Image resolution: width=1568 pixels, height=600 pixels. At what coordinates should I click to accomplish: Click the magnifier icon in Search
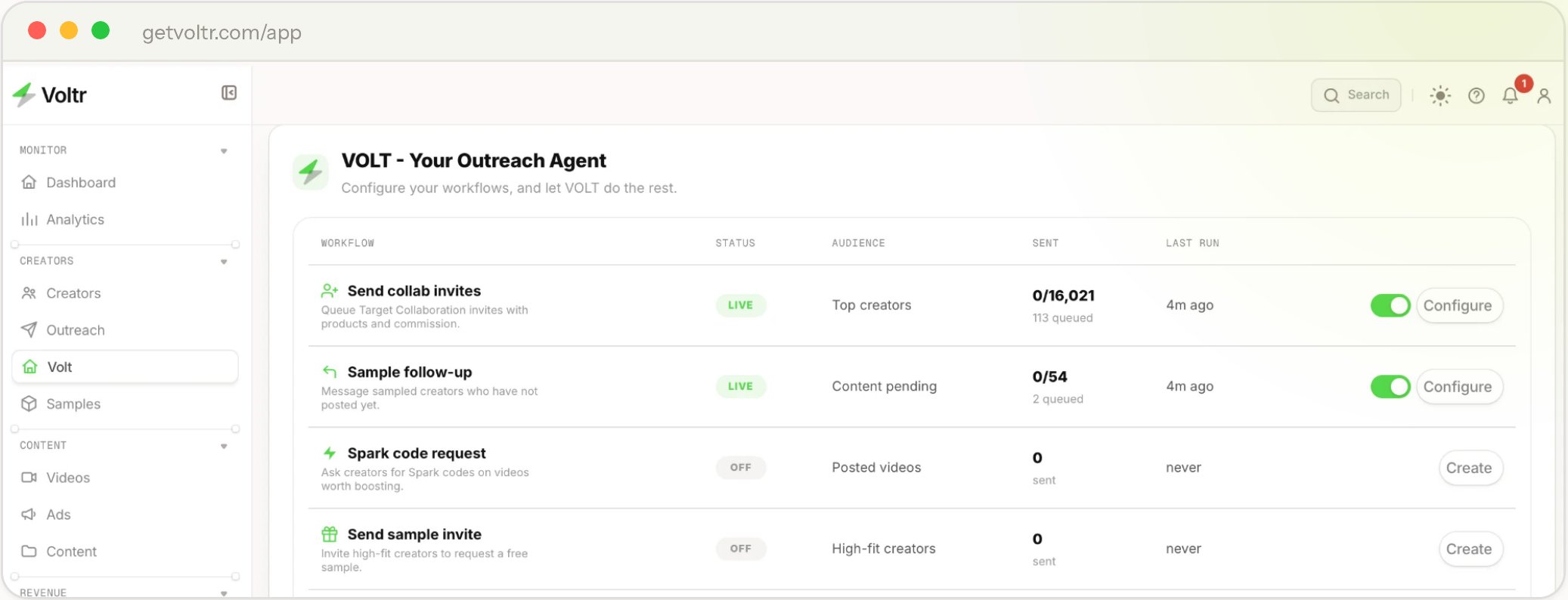[x=1331, y=95]
